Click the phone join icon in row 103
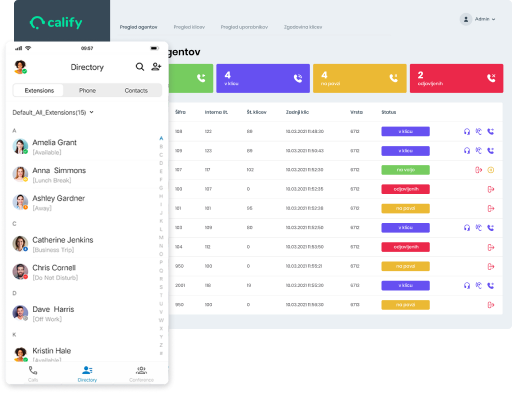 pyautogui.click(x=491, y=228)
